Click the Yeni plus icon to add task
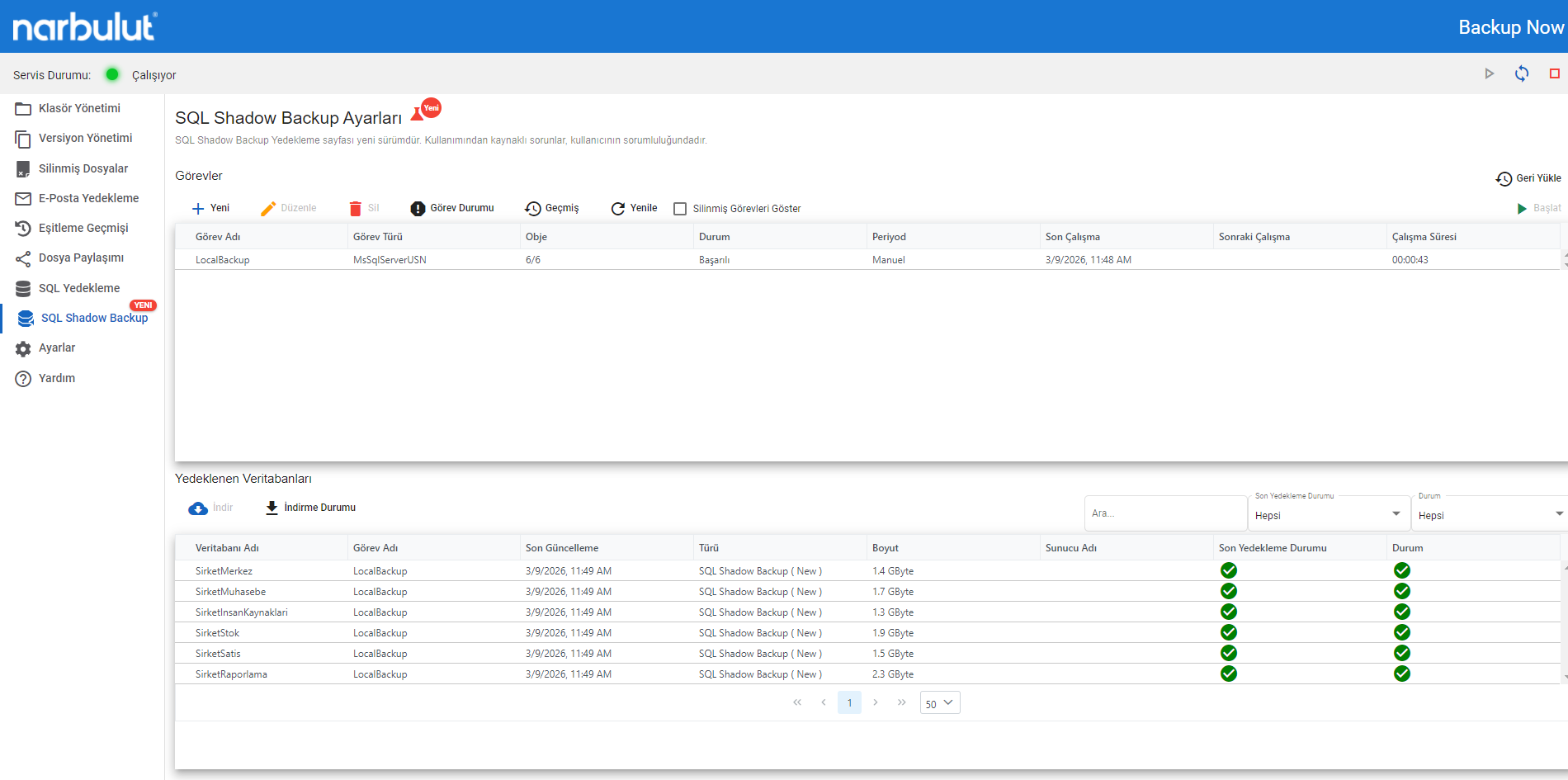Viewport: 1568px width, 780px height. click(x=198, y=209)
